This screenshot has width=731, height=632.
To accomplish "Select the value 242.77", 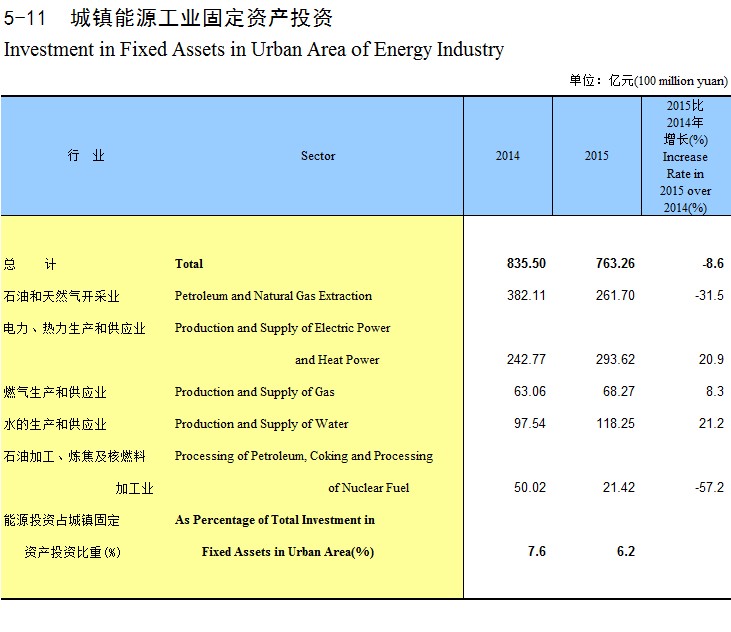I will tap(526, 359).
